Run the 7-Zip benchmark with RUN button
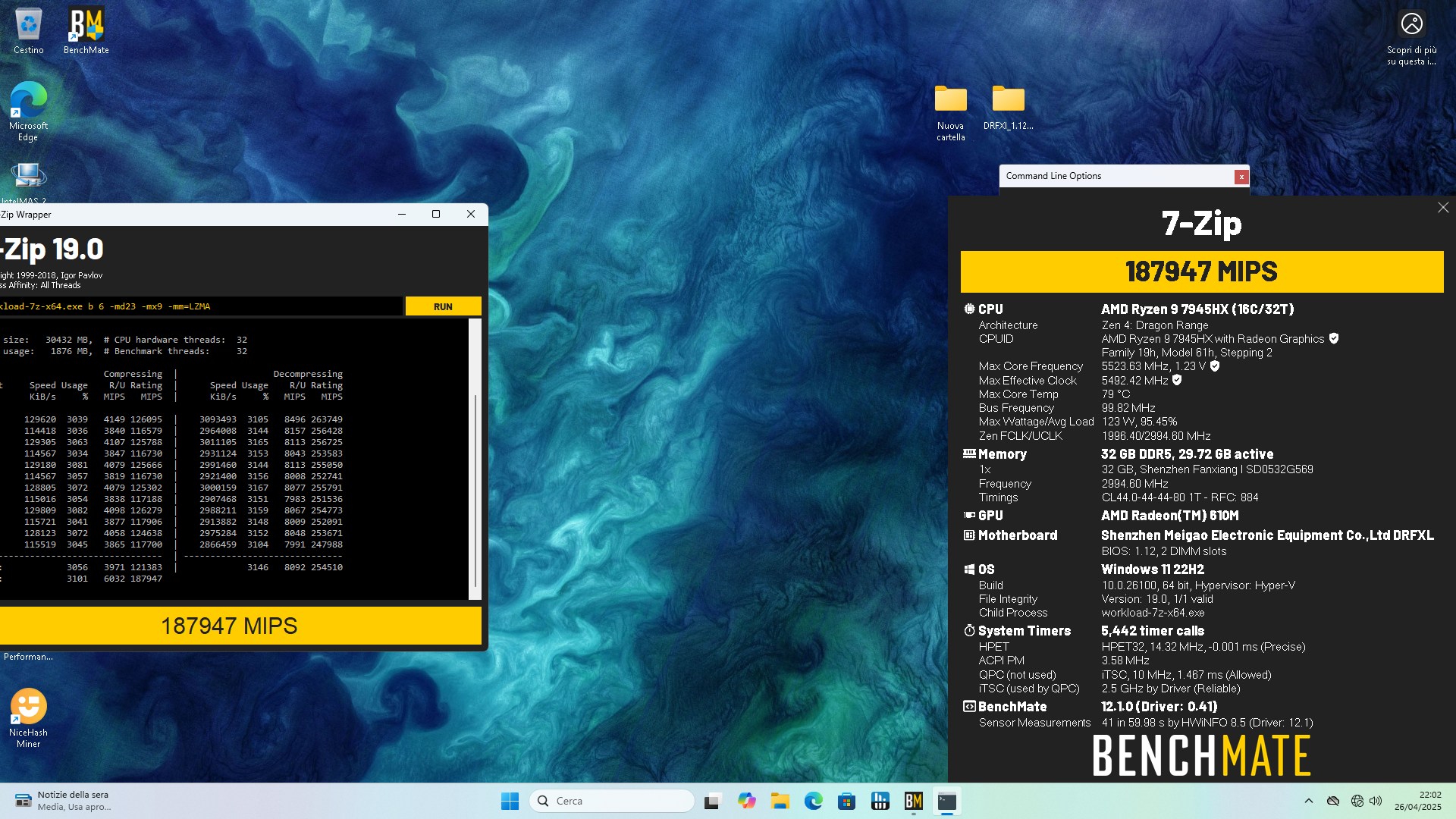 (443, 306)
